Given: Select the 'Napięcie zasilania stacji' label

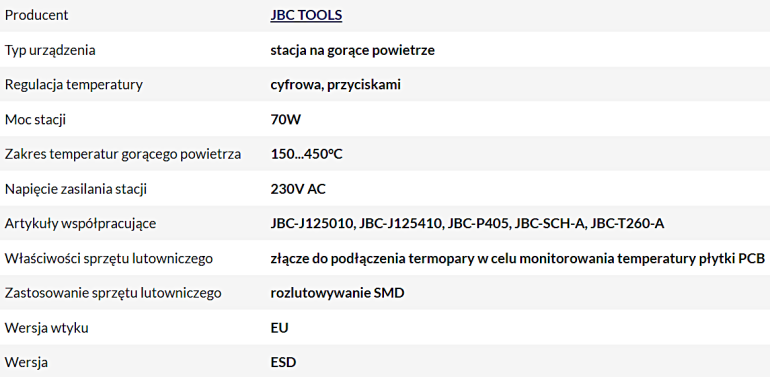Looking at the screenshot, I should click(x=76, y=189).
